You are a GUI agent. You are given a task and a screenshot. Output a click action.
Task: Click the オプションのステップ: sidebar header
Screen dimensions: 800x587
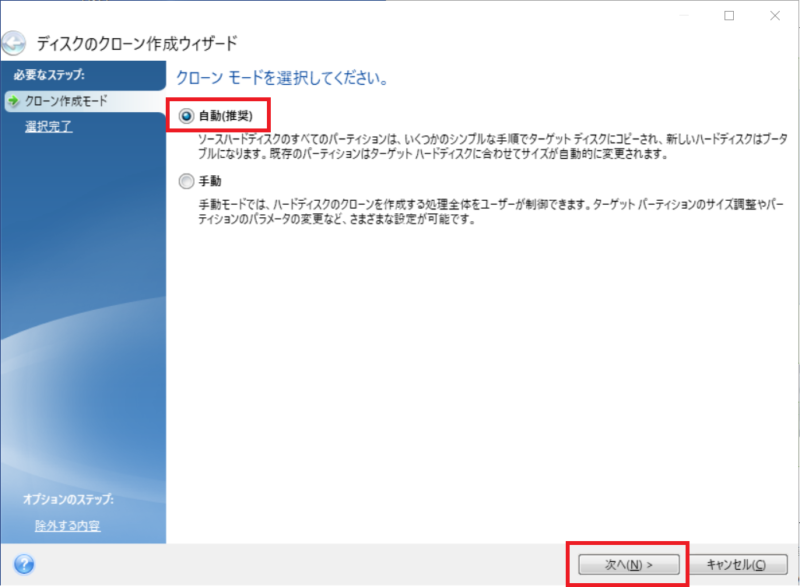click(x=68, y=499)
